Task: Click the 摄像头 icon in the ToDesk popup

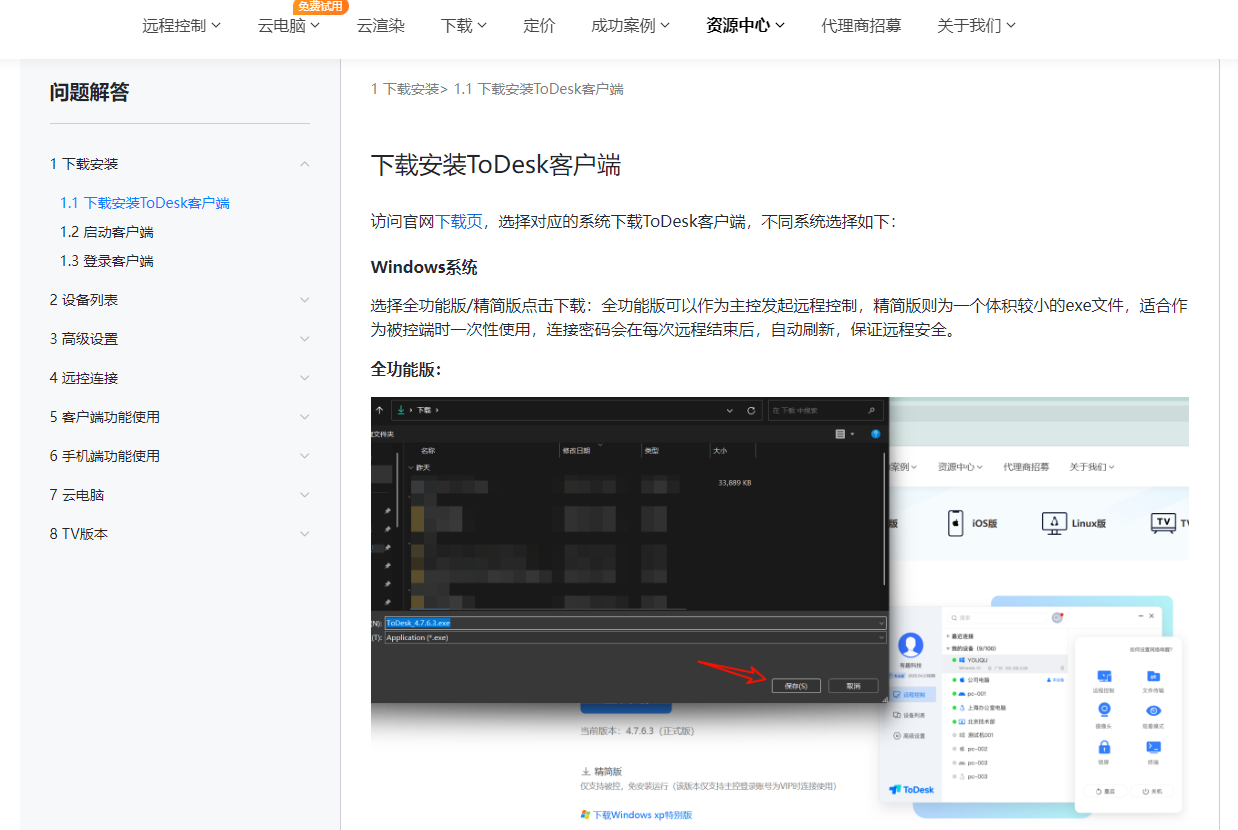Action: coord(1104,711)
